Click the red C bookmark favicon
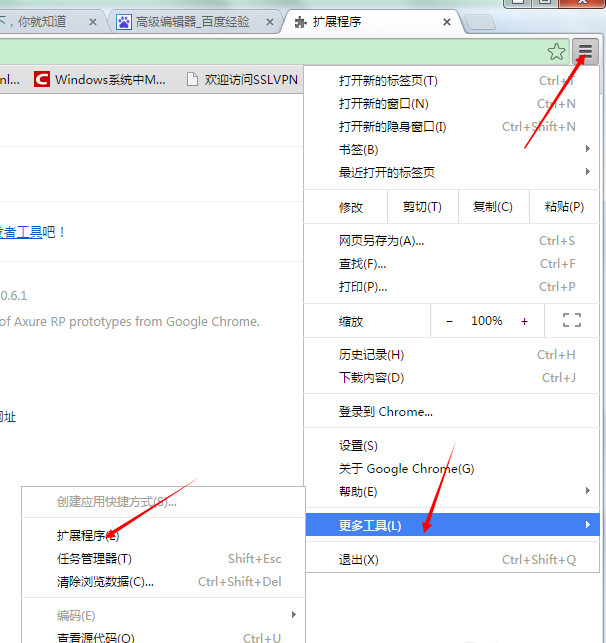This screenshot has height=643, width=606. (42, 79)
